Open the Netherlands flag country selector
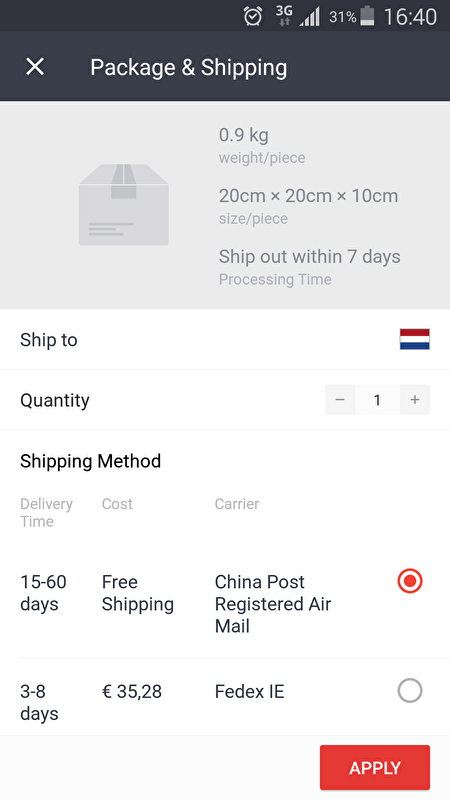The image size is (450, 800). pos(414,339)
